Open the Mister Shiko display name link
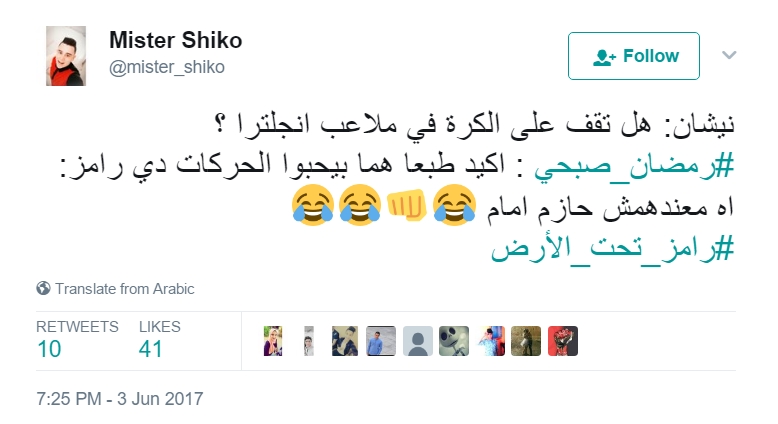This screenshot has width=778, height=424. pyautogui.click(x=176, y=40)
